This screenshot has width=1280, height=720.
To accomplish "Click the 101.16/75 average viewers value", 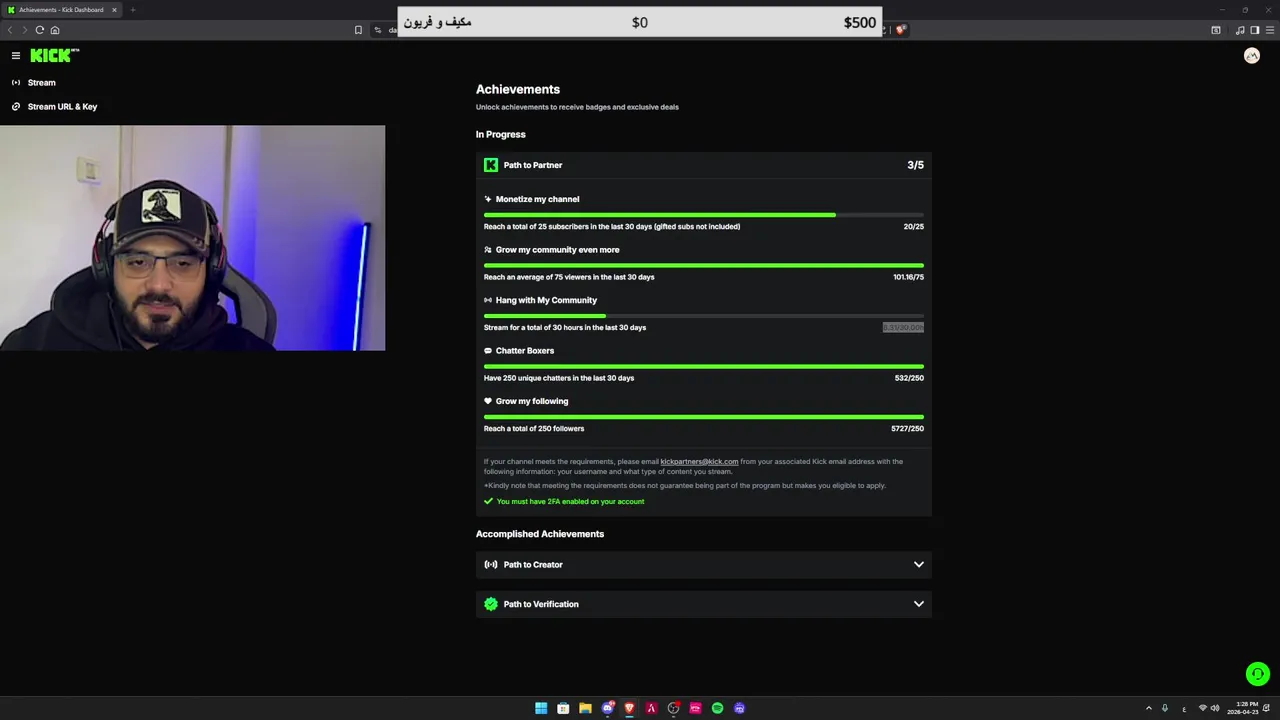I will [908, 277].
